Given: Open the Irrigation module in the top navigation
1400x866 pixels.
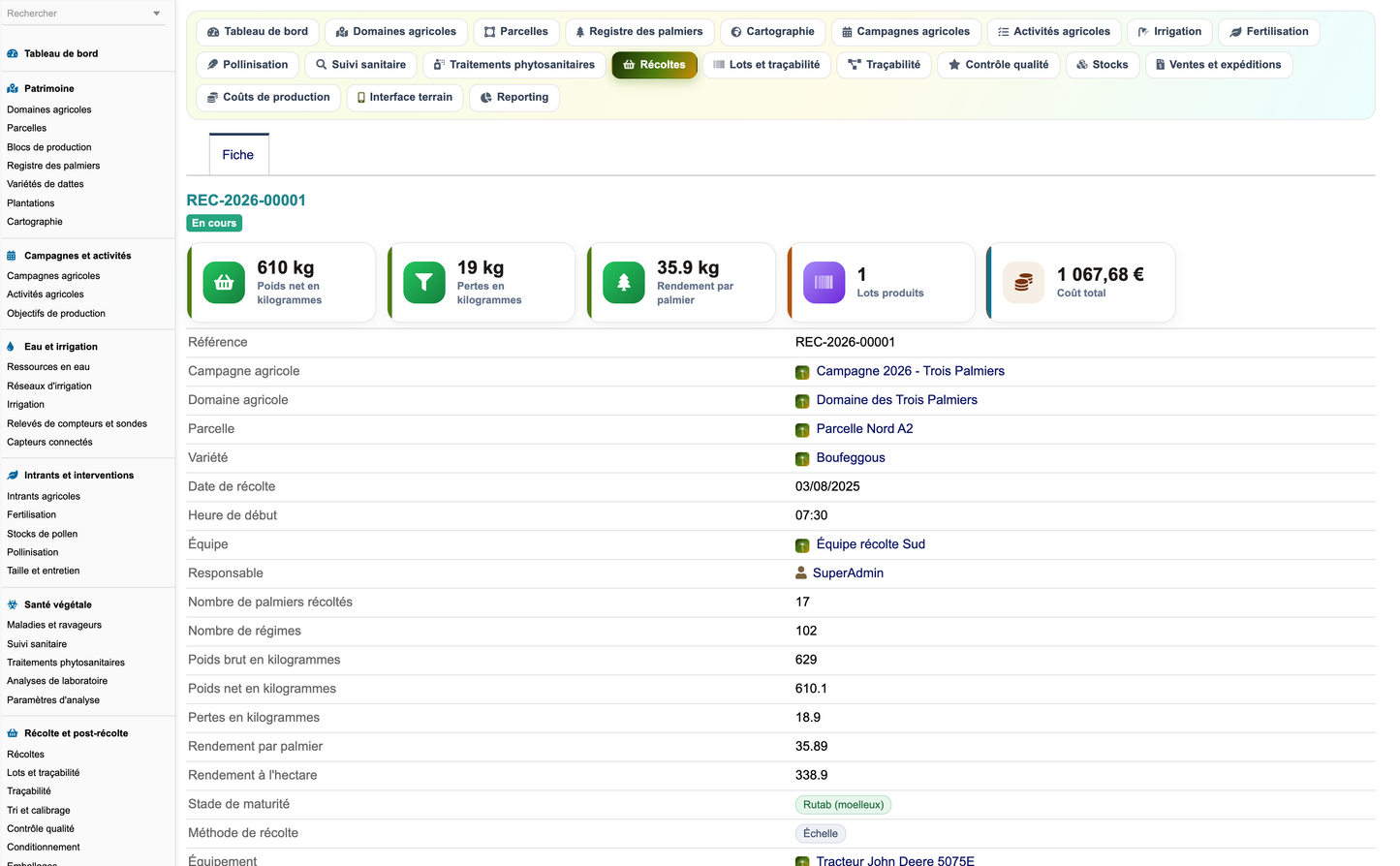Looking at the screenshot, I should (x=1169, y=32).
